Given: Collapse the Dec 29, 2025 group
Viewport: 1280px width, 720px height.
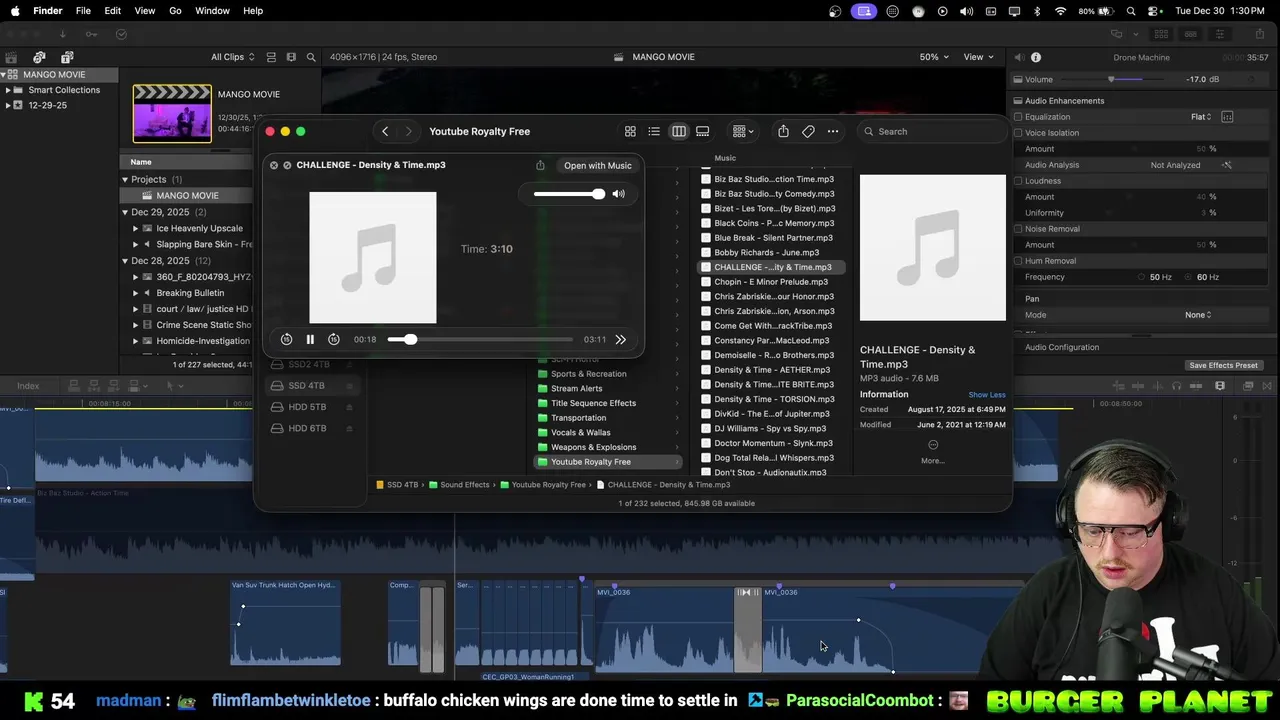Looking at the screenshot, I should [x=125, y=212].
